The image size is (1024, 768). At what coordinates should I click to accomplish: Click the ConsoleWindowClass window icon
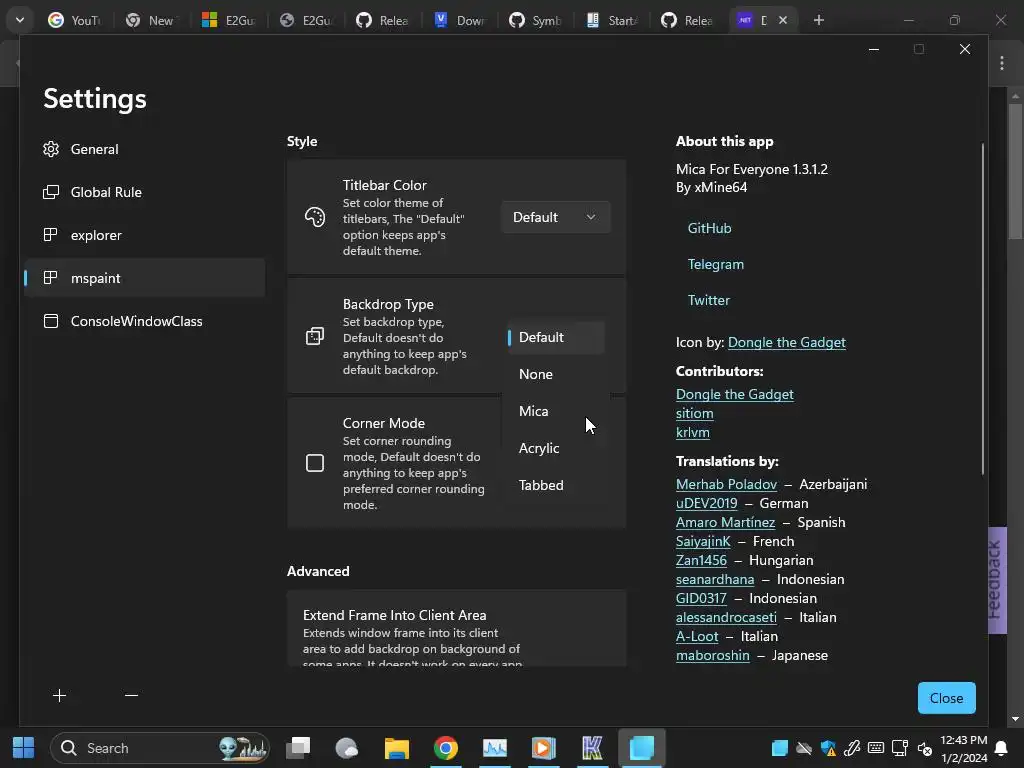pos(50,321)
